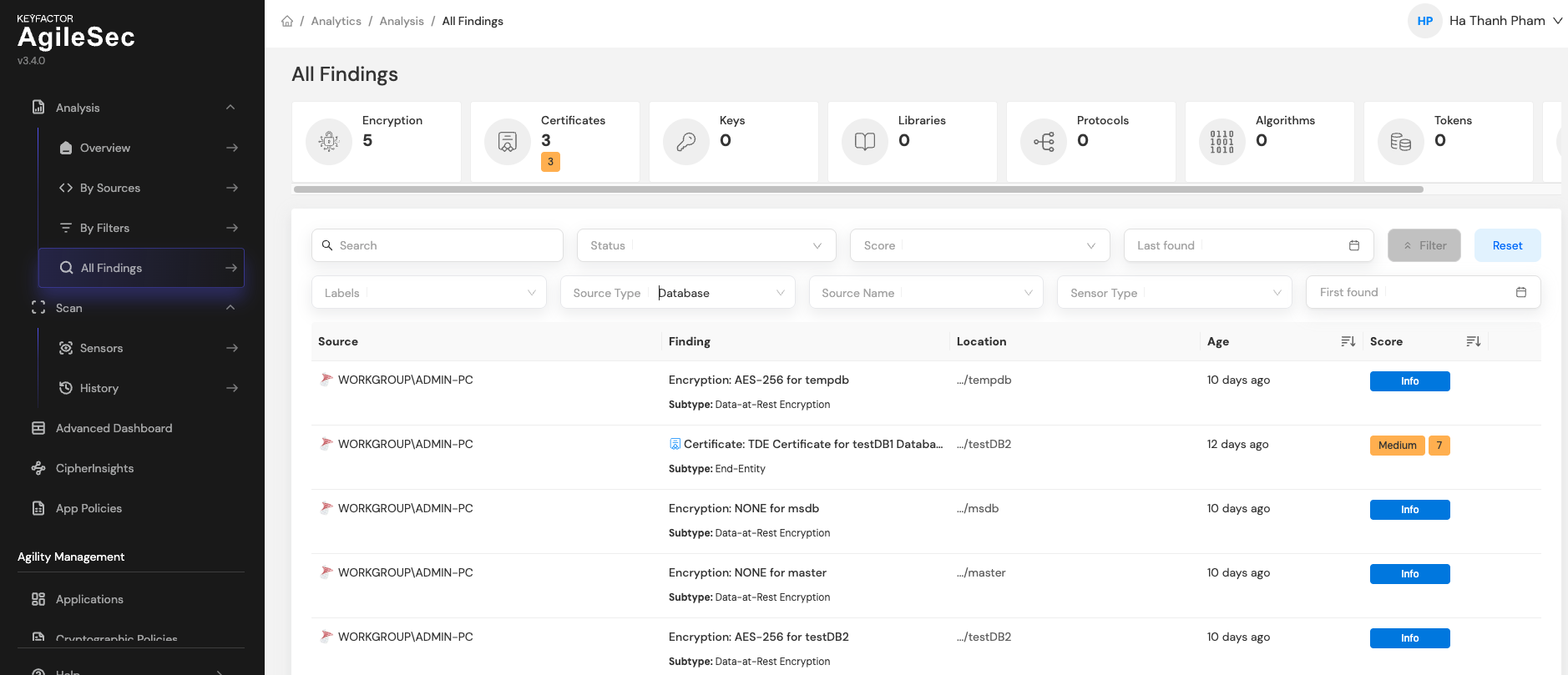
Task: Collapse the Scan sidebar section
Action: 230,308
